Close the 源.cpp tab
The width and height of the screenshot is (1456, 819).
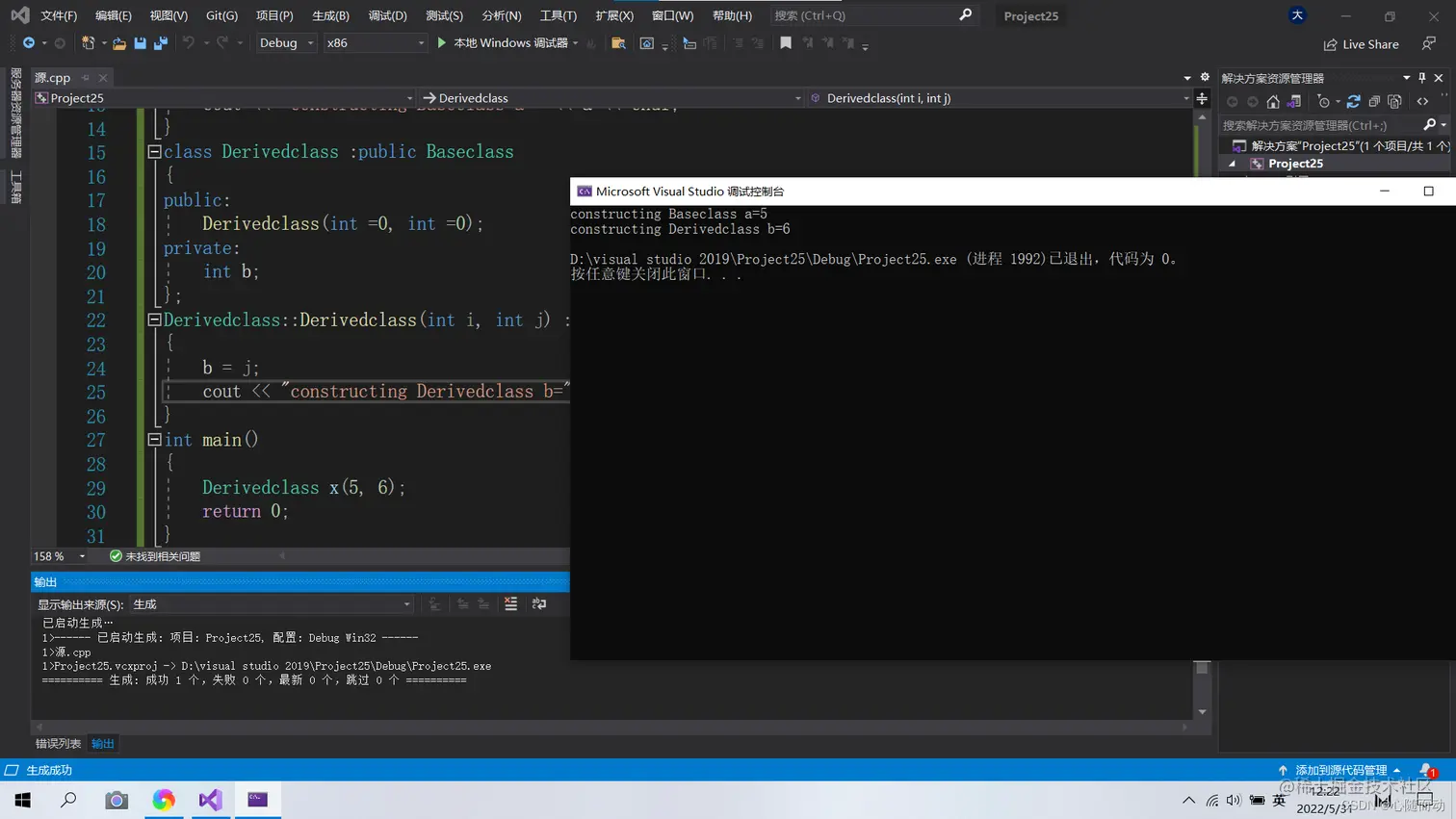tap(103, 78)
